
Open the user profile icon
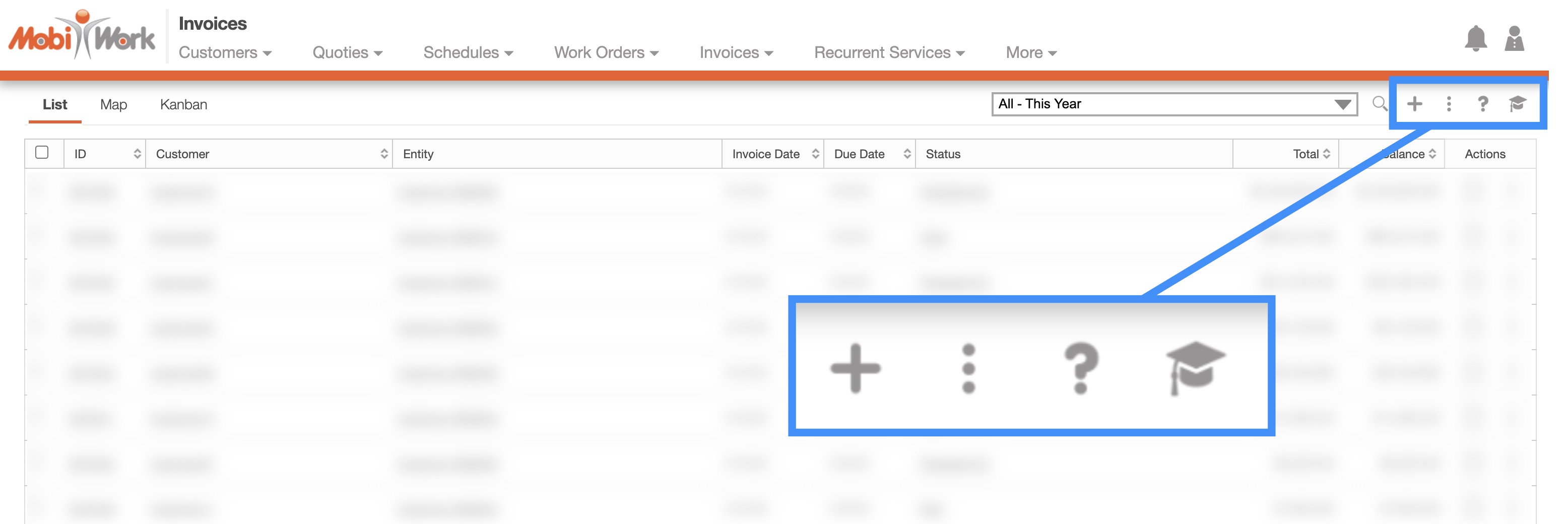pyautogui.click(x=1514, y=39)
